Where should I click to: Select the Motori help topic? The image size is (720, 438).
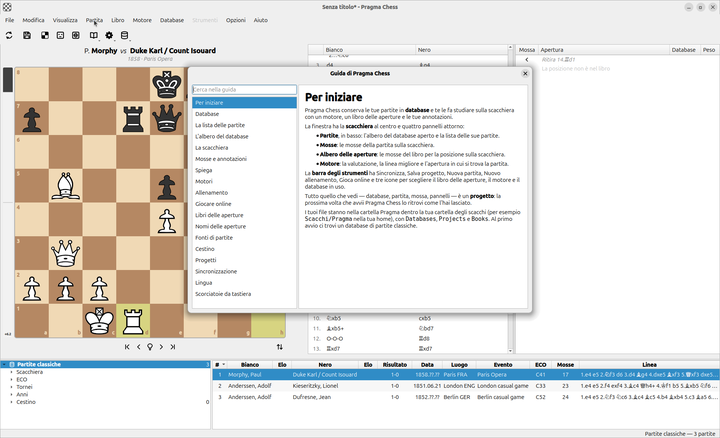coord(244,181)
